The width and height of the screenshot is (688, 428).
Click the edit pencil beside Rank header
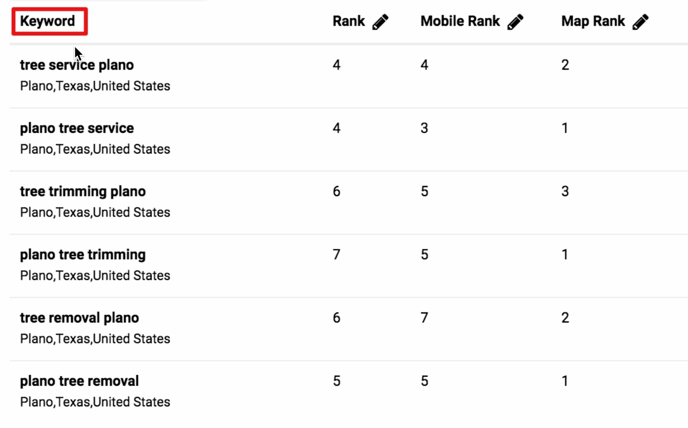380,22
